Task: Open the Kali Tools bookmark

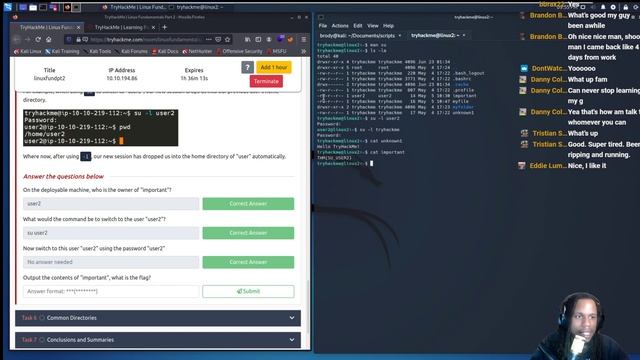Action: [97, 51]
